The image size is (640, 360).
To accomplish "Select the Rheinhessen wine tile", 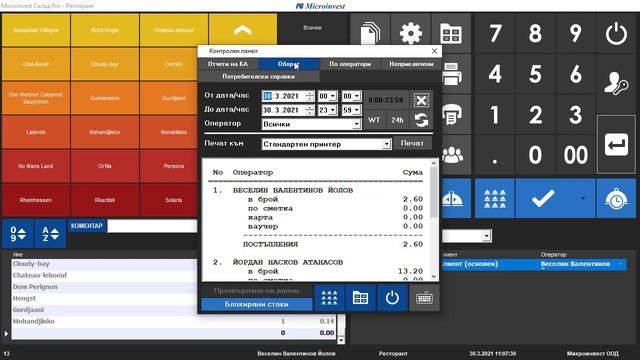I will pos(36,200).
